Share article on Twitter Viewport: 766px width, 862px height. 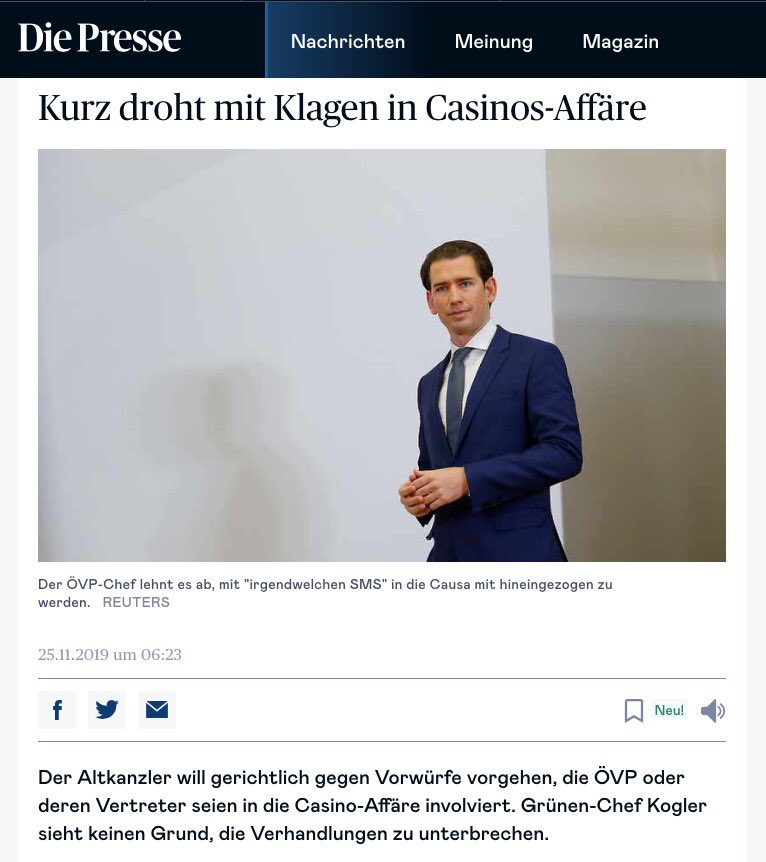(107, 710)
